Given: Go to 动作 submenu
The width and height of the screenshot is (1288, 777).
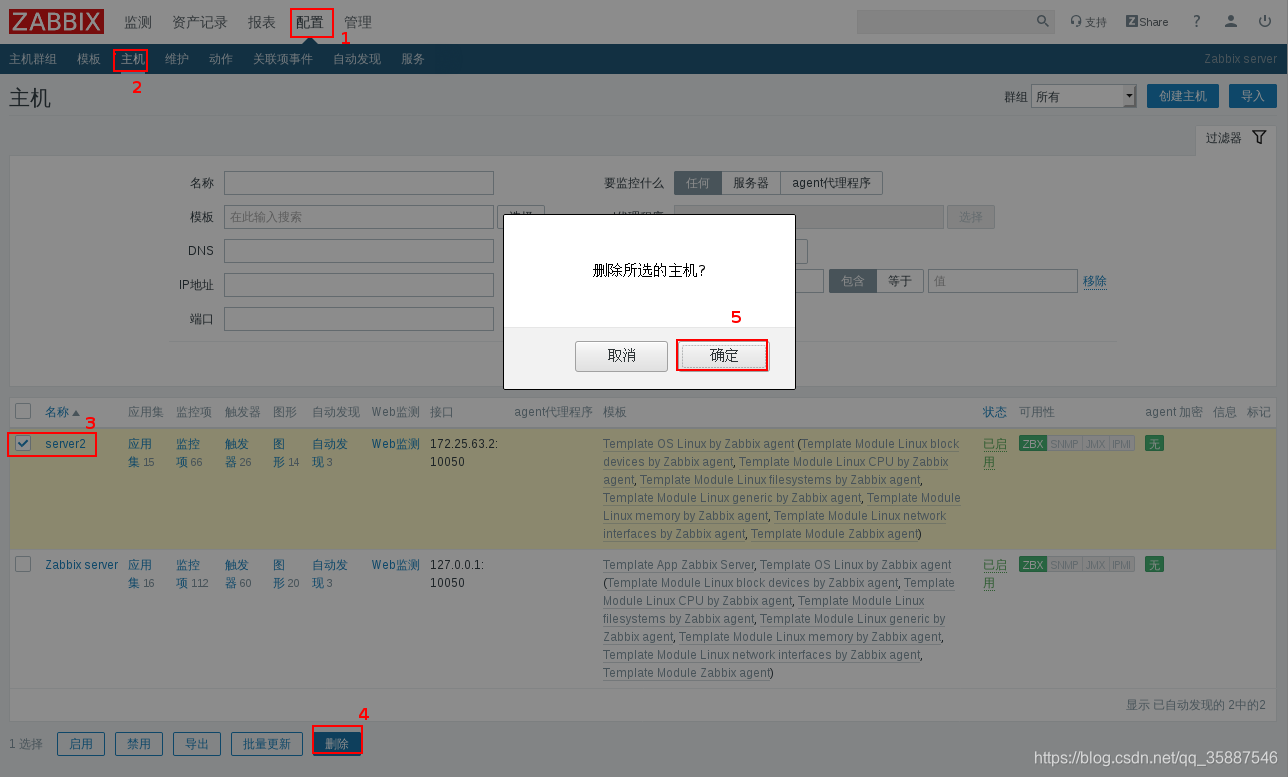Looking at the screenshot, I should tap(221, 59).
